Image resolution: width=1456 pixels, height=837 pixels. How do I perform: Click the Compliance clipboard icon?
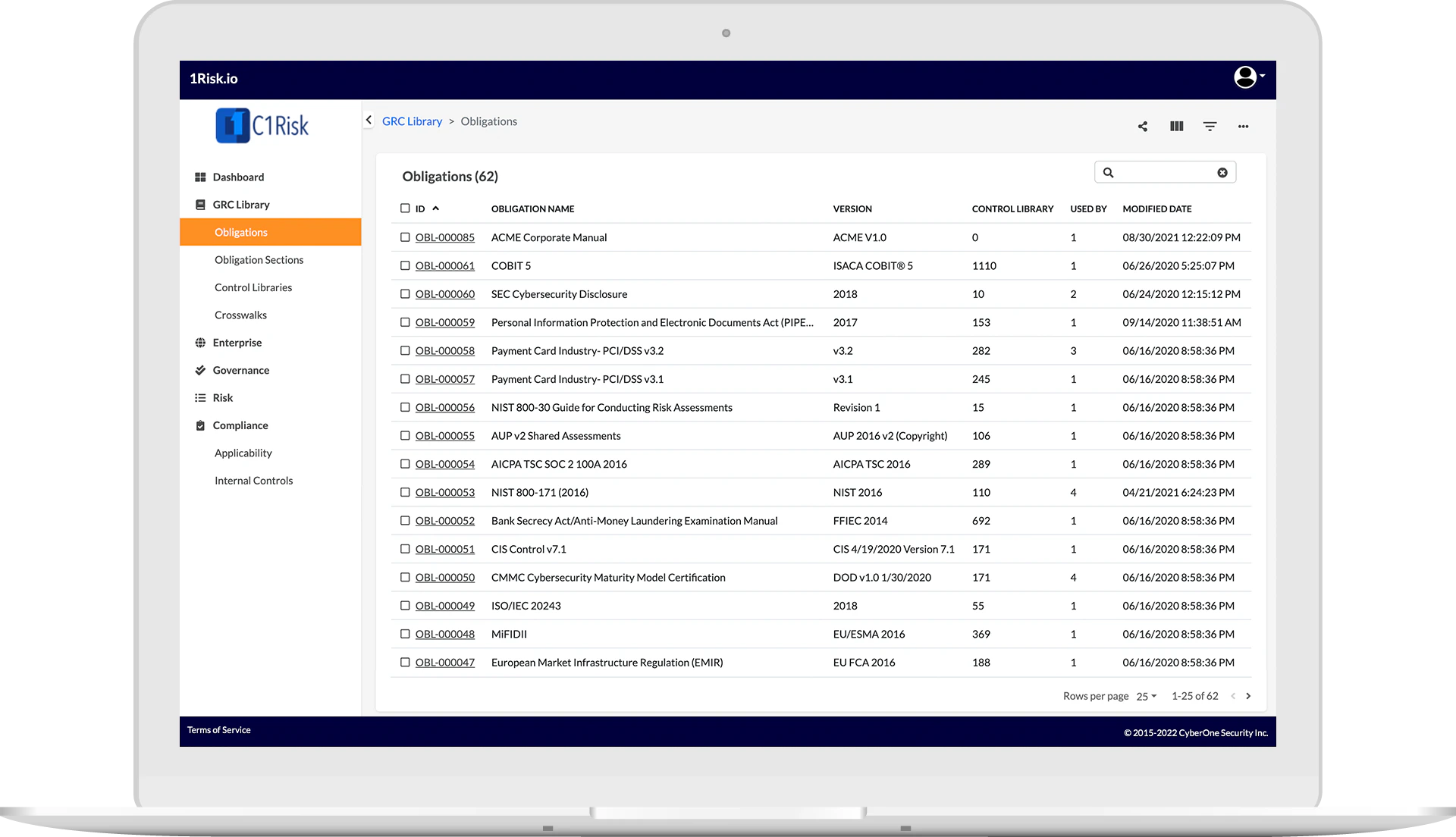[200, 425]
